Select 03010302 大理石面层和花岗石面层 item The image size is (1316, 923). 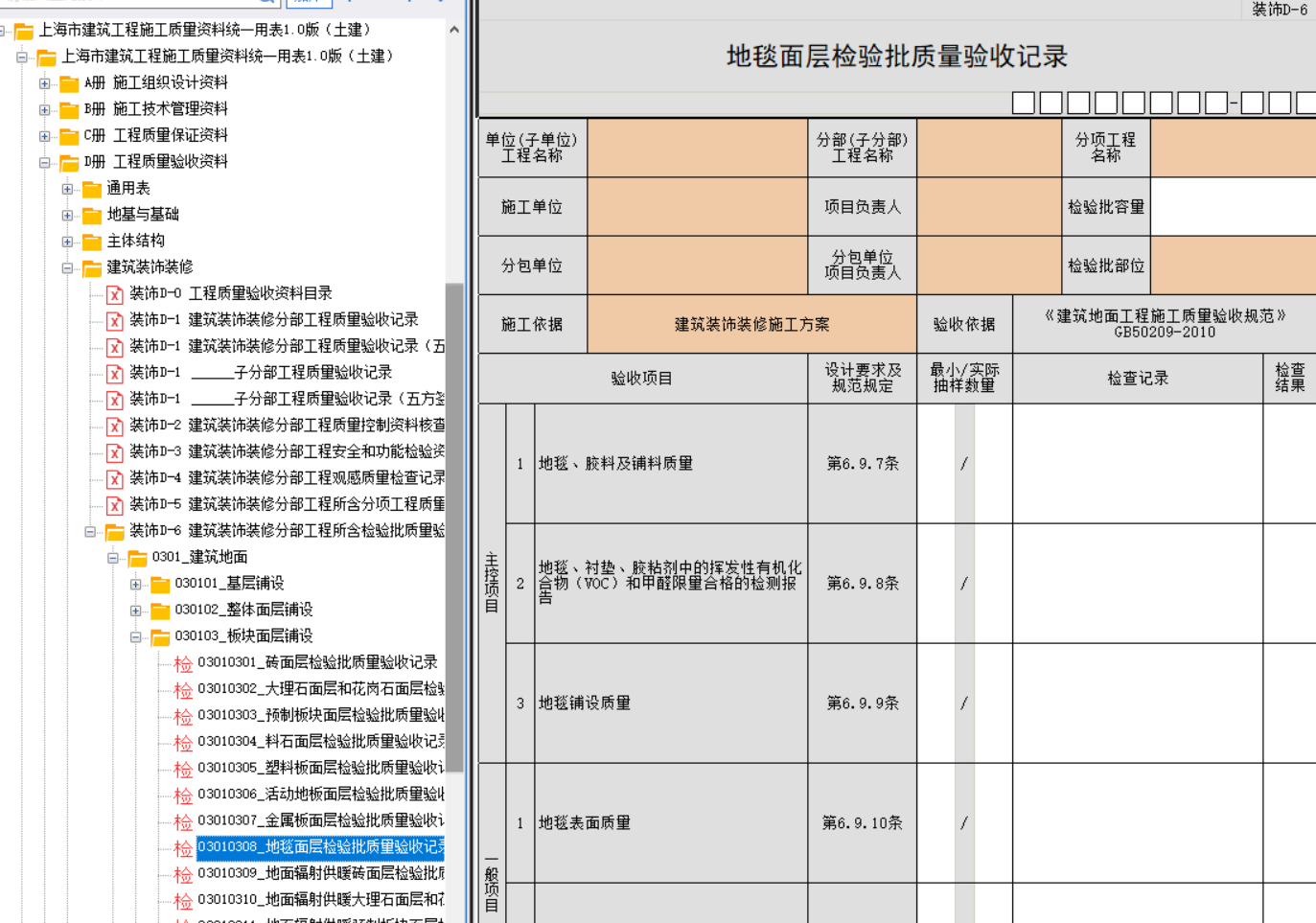(x=321, y=689)
